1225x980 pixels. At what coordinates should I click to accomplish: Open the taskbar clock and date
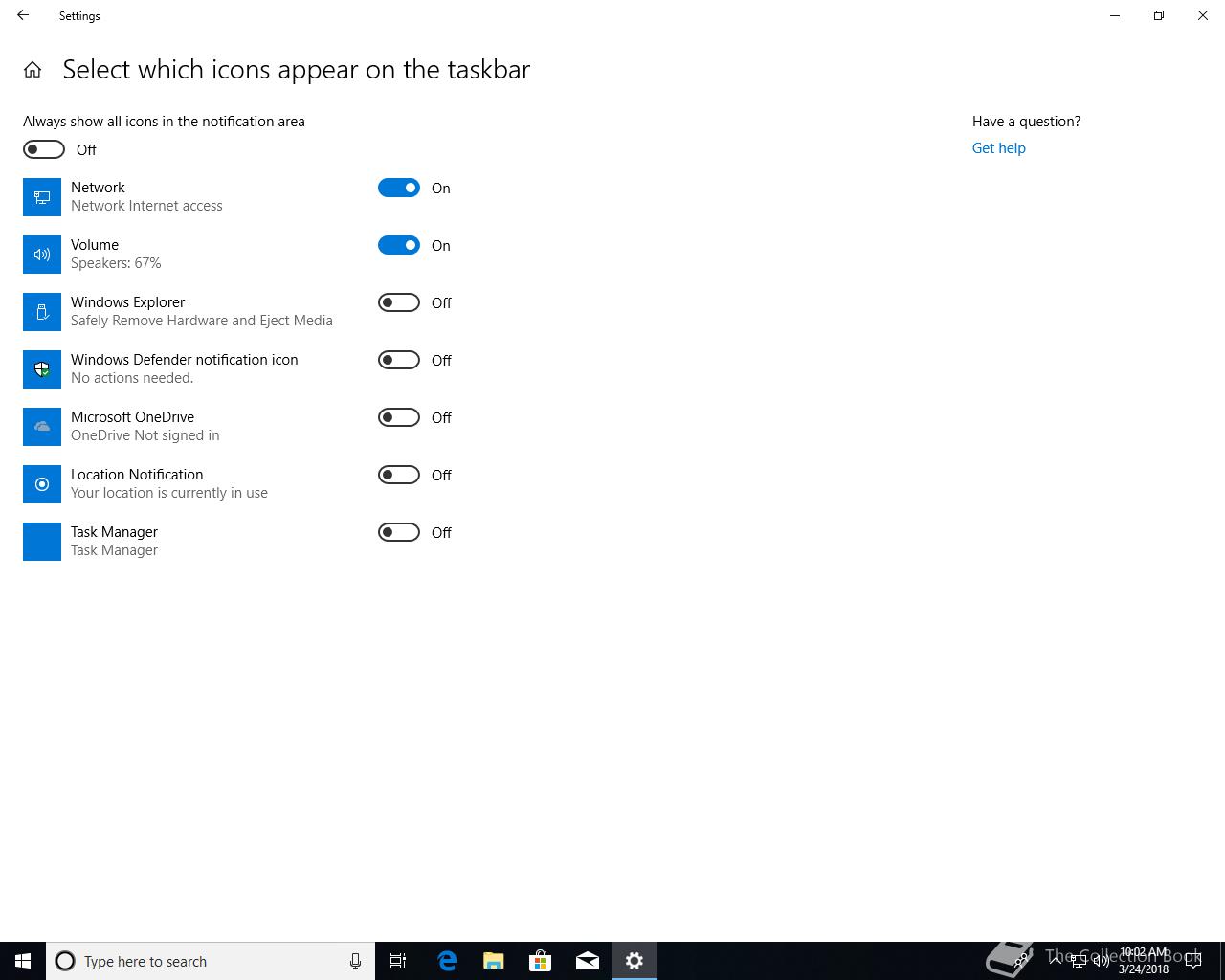[1144, 961]
